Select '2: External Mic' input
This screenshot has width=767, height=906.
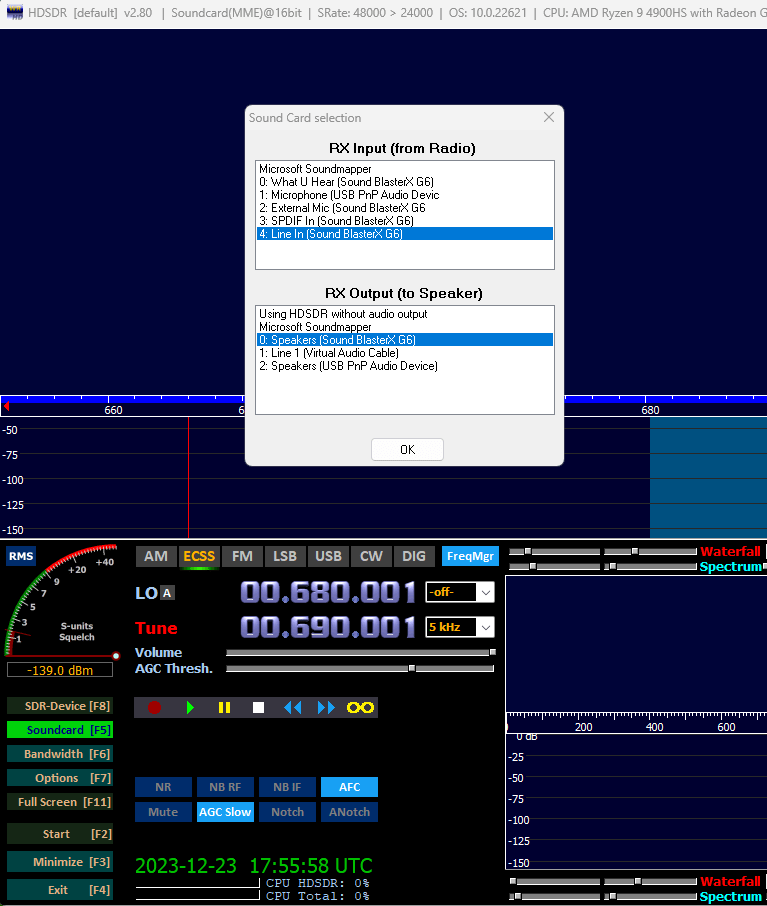point(405,208)
